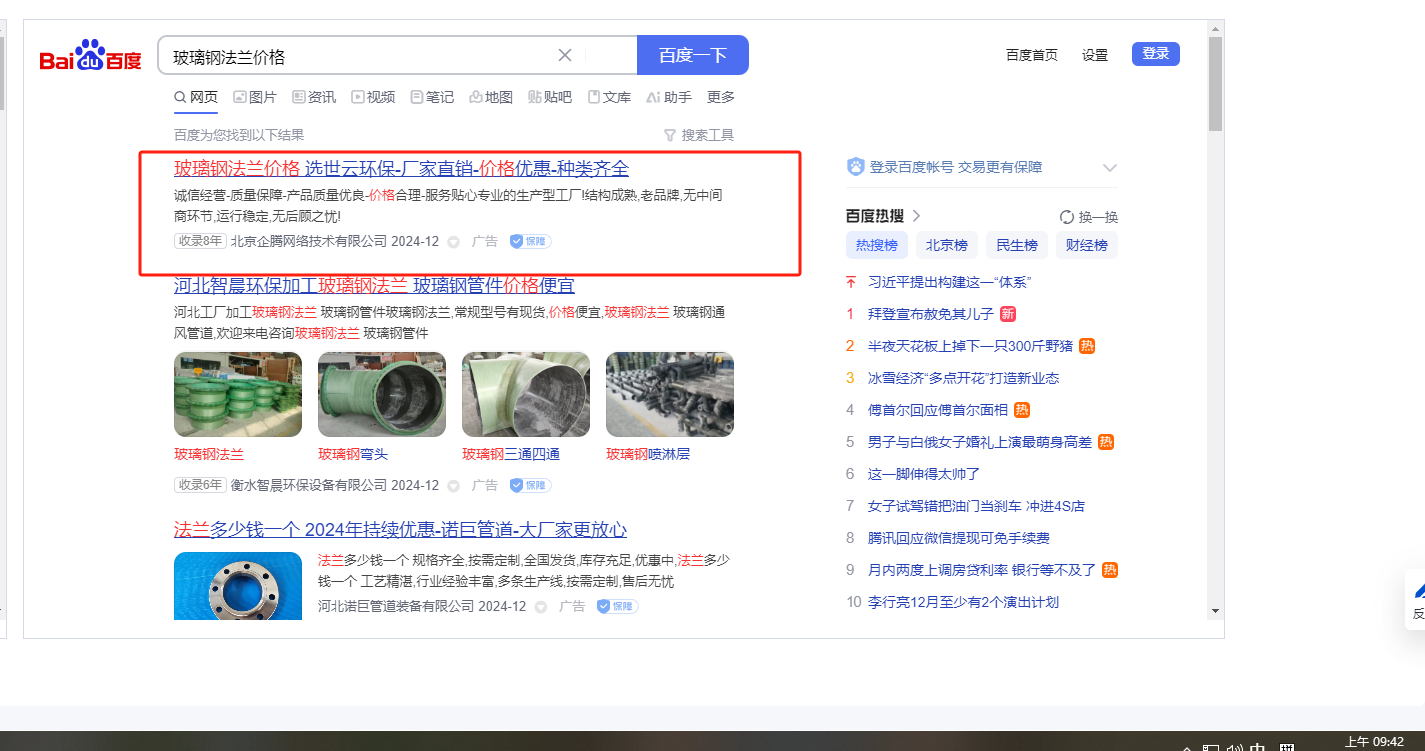Click the shield icon beside 登录百度帐号
Viewport: 1425px width, 751px height.
(856, 167)
